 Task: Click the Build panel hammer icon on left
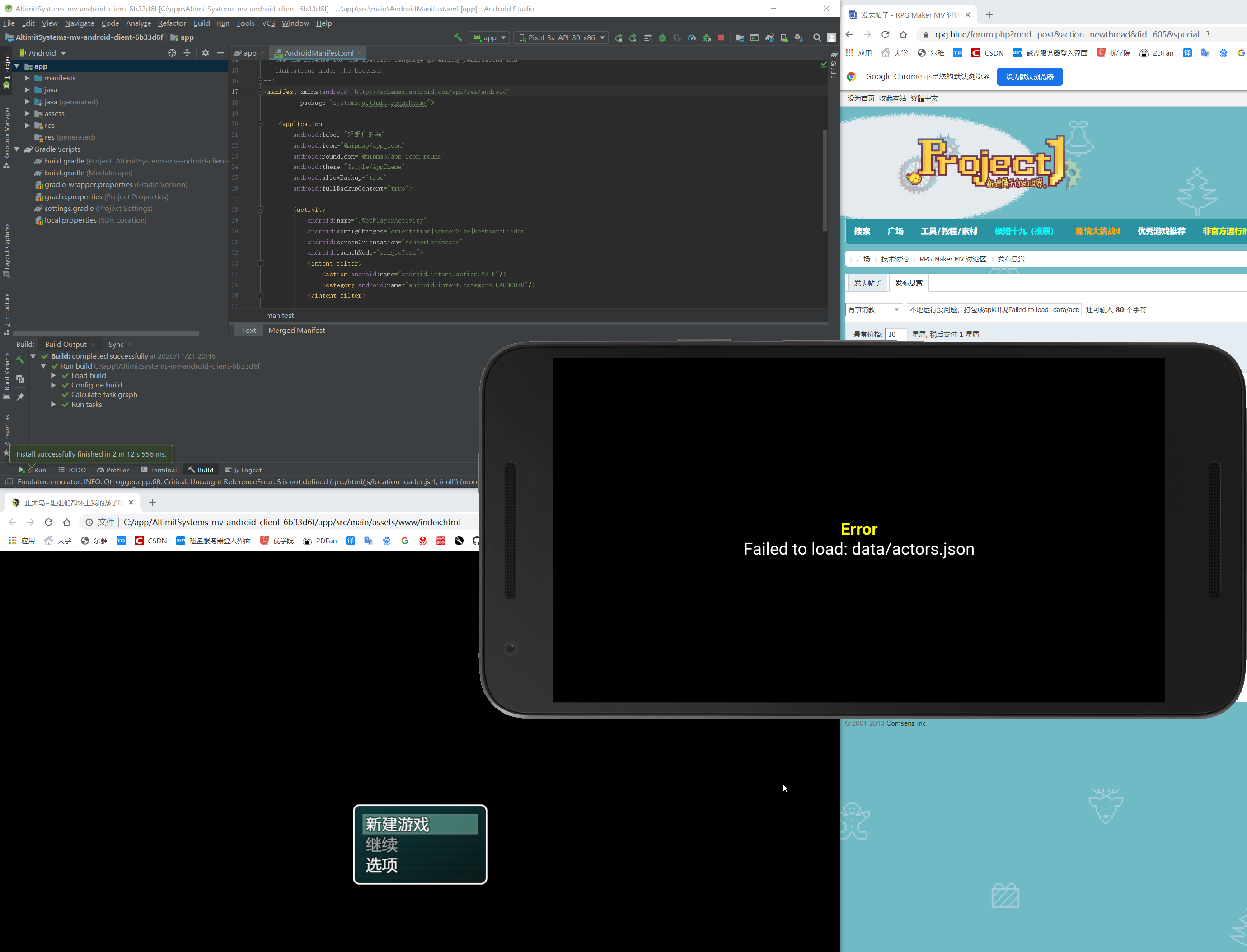[x=20, y=360]
